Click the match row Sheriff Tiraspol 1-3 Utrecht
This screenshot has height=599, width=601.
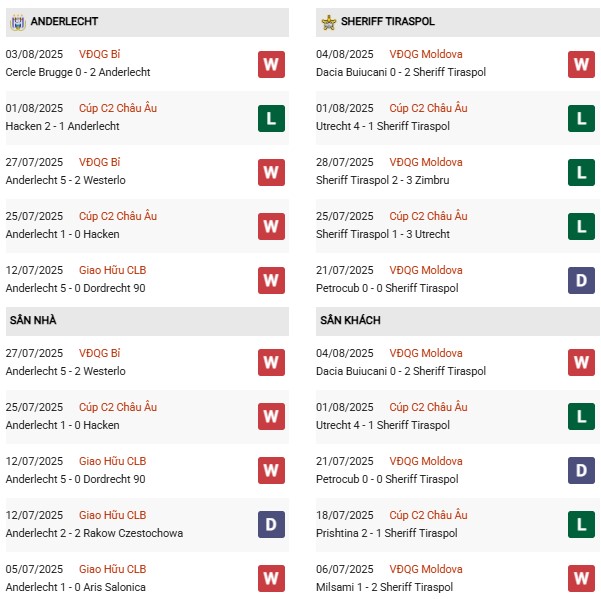[x=383, y=234]
